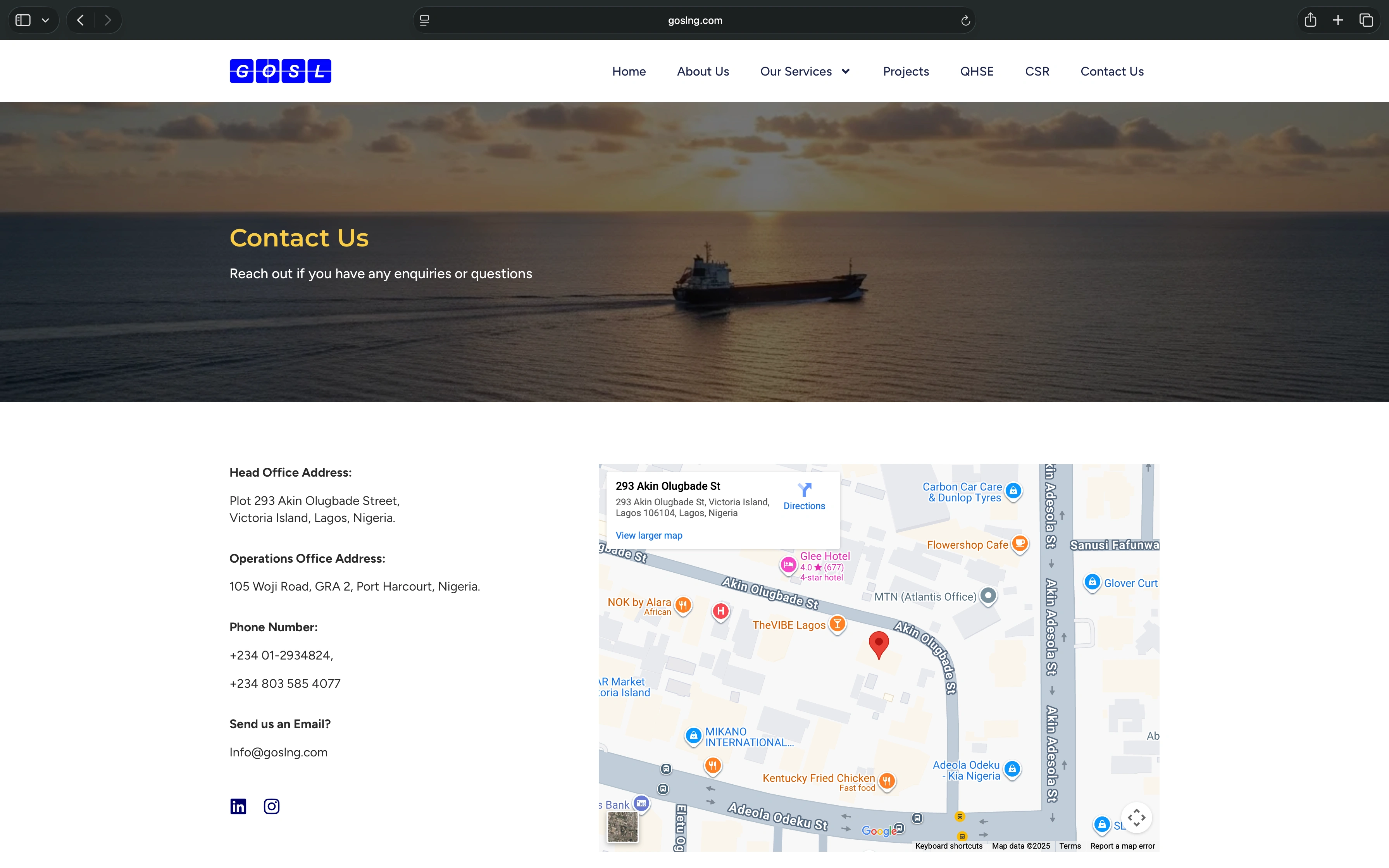Image resolution: width=1389 pixels, height=868 pixels.
Task: Toggle the Safari sidebar icon
Action: pyautogui.click(x=23, y=21)
